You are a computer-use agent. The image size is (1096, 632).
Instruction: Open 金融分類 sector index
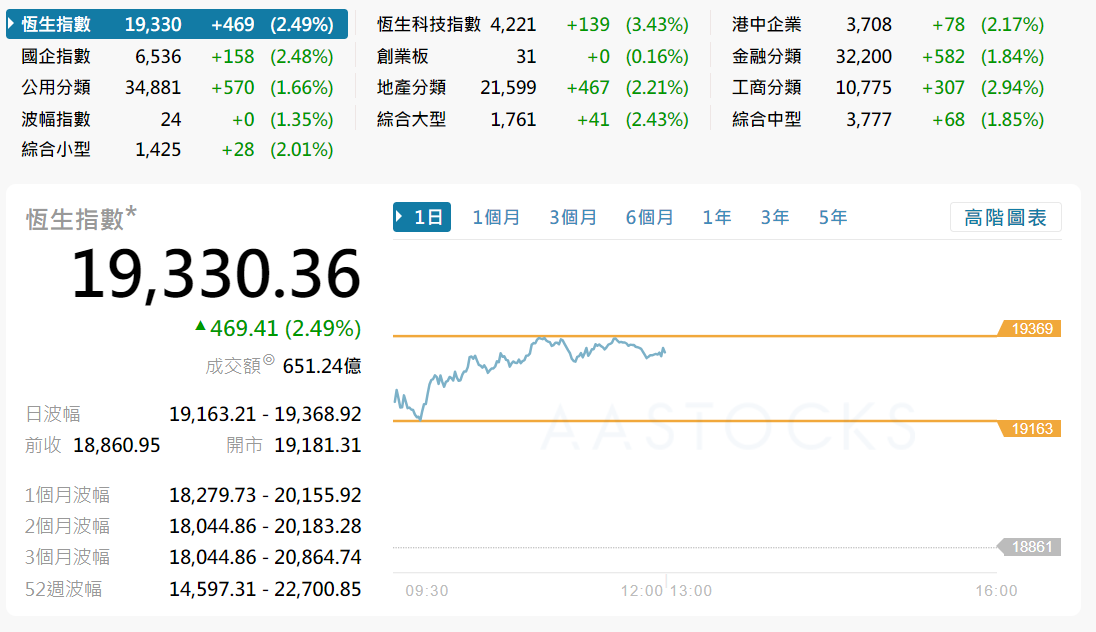[767, 56]
